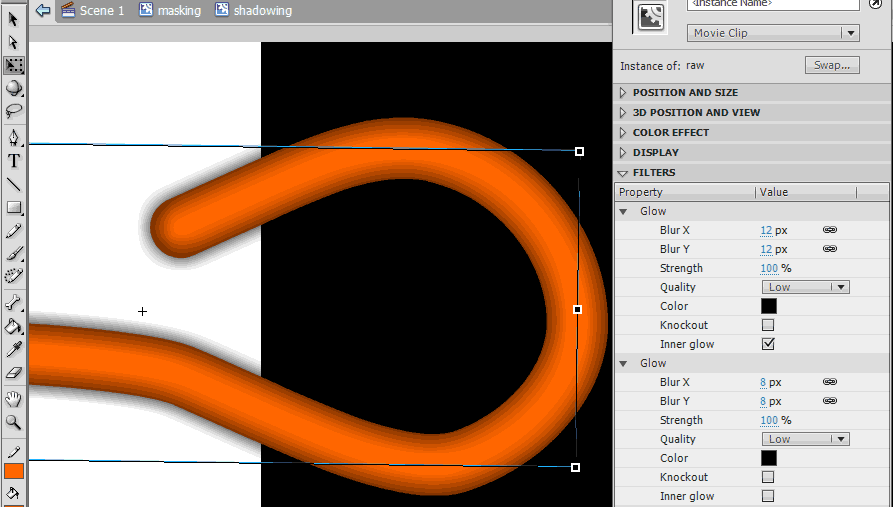Select the Line tool
This screenshot has width=893, height=507.
[x=14, y=185]
